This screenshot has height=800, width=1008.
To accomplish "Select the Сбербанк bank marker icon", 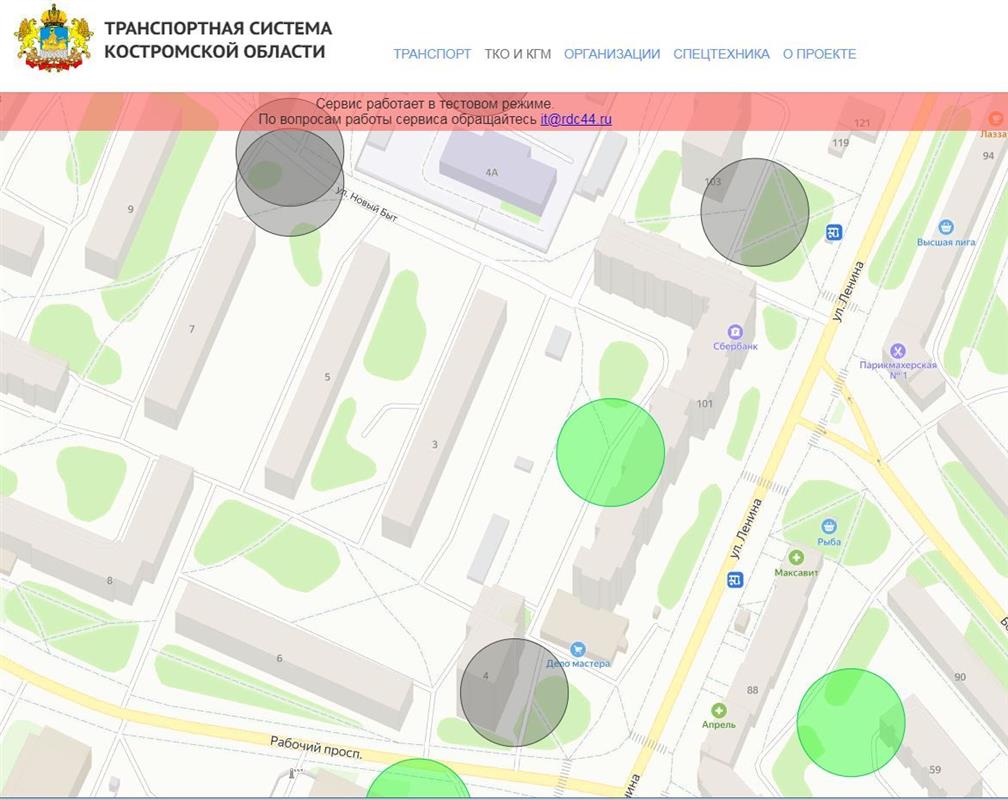I will click(x=735, y=332).
